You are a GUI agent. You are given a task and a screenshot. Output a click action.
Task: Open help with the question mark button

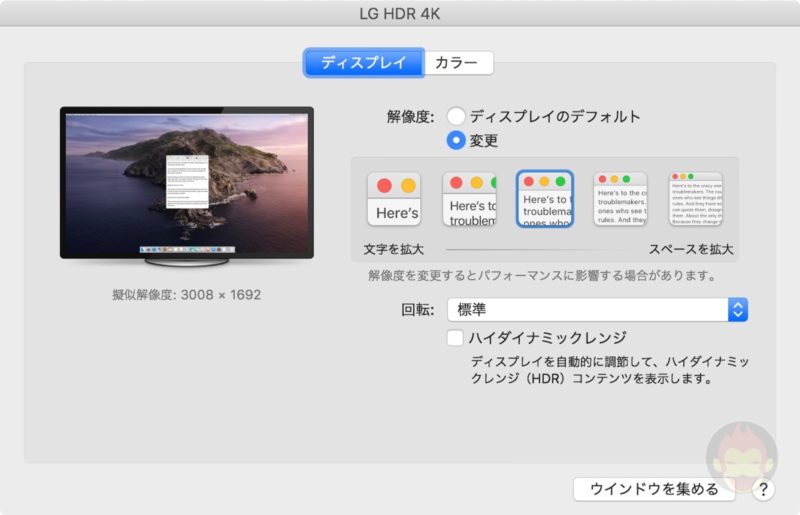pyautogui.click(x=763, y=490)
